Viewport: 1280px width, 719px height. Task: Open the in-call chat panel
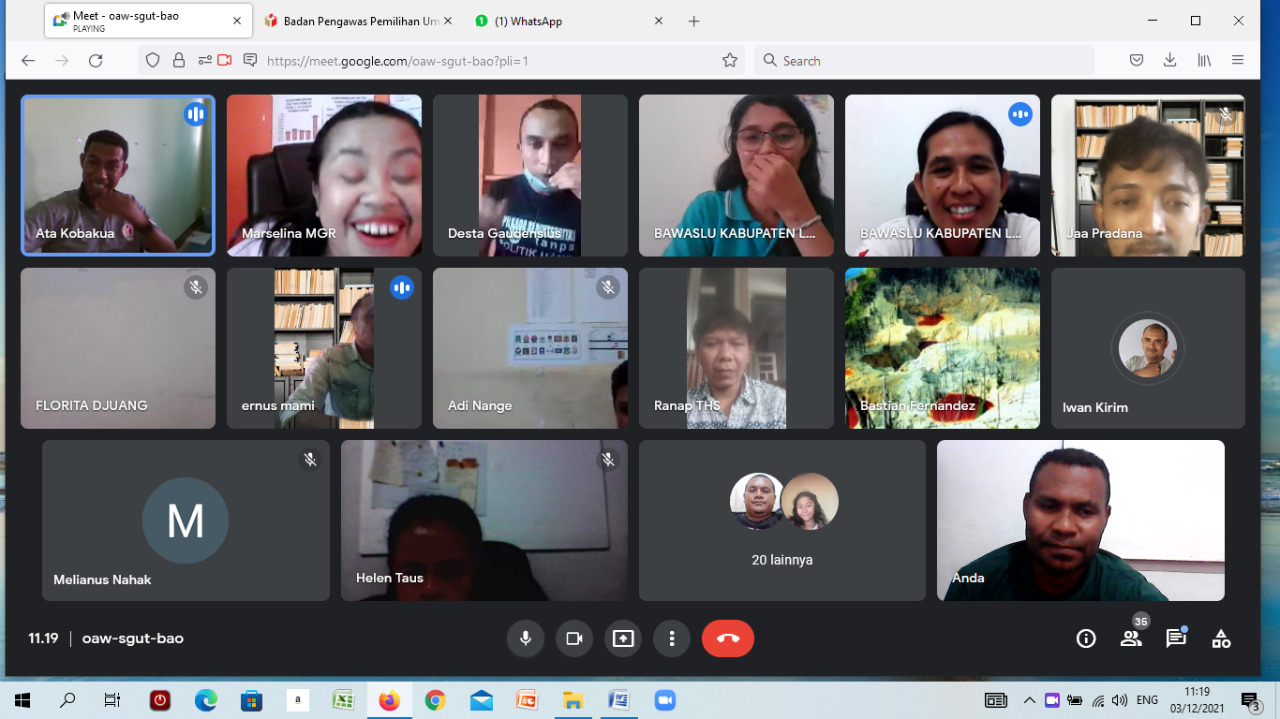coord(1176,638)
